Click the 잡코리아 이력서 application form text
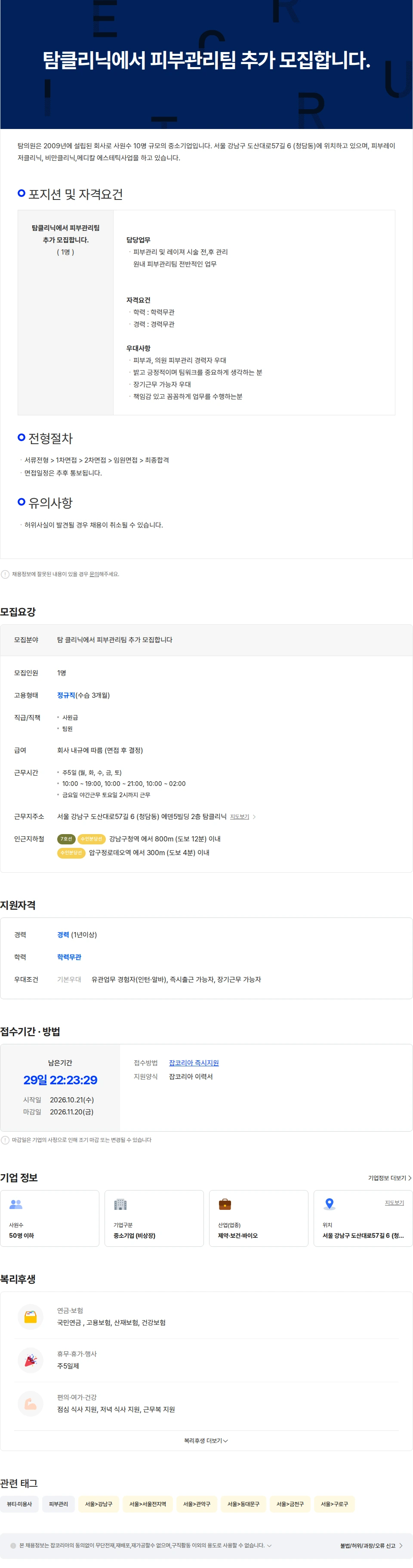The width and height of the screenshot is (413, 1568). (x=191, y=1077)
